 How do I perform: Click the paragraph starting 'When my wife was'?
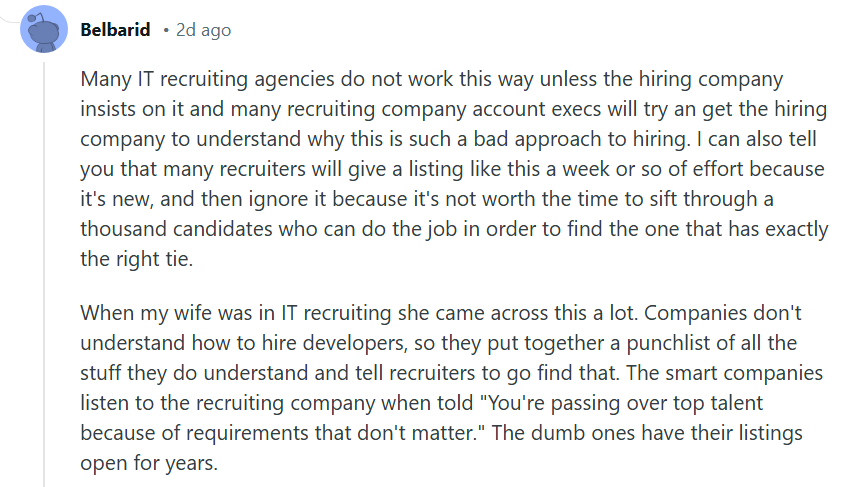pyautogui.click(x=452, y=388)
